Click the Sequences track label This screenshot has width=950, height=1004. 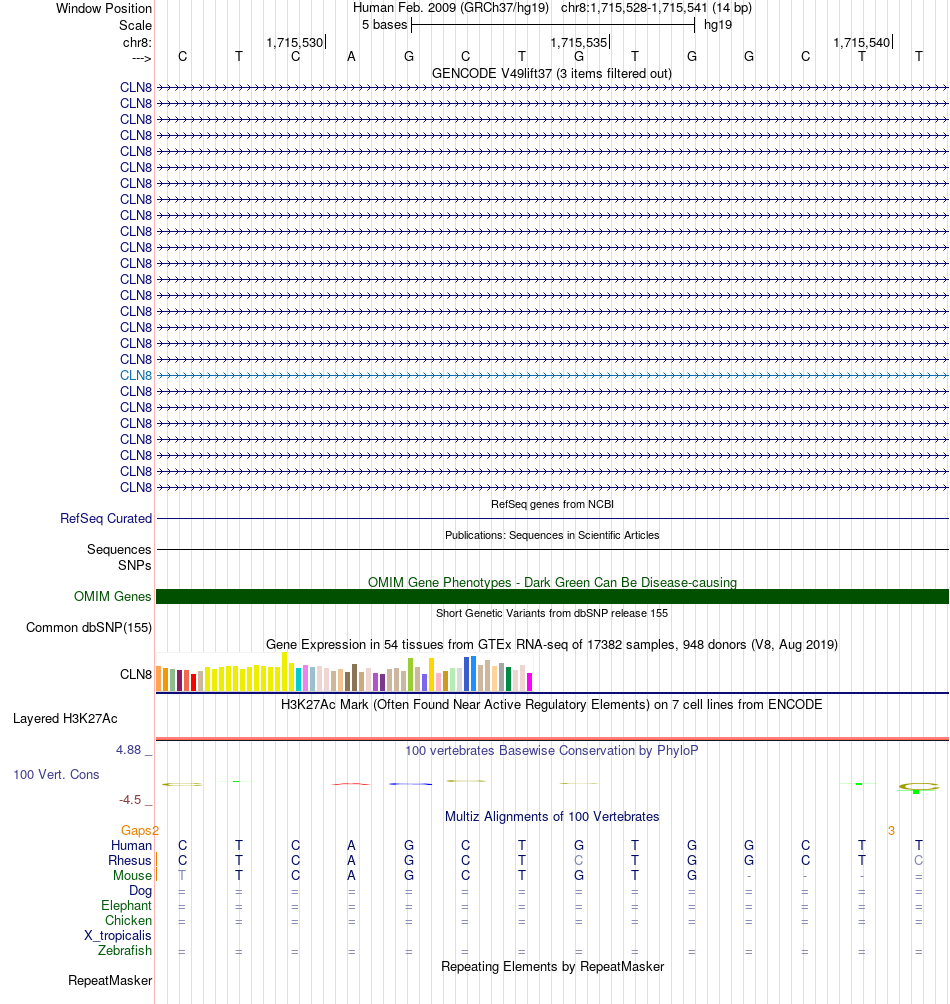pyautogui.click(x=119, y=549)
